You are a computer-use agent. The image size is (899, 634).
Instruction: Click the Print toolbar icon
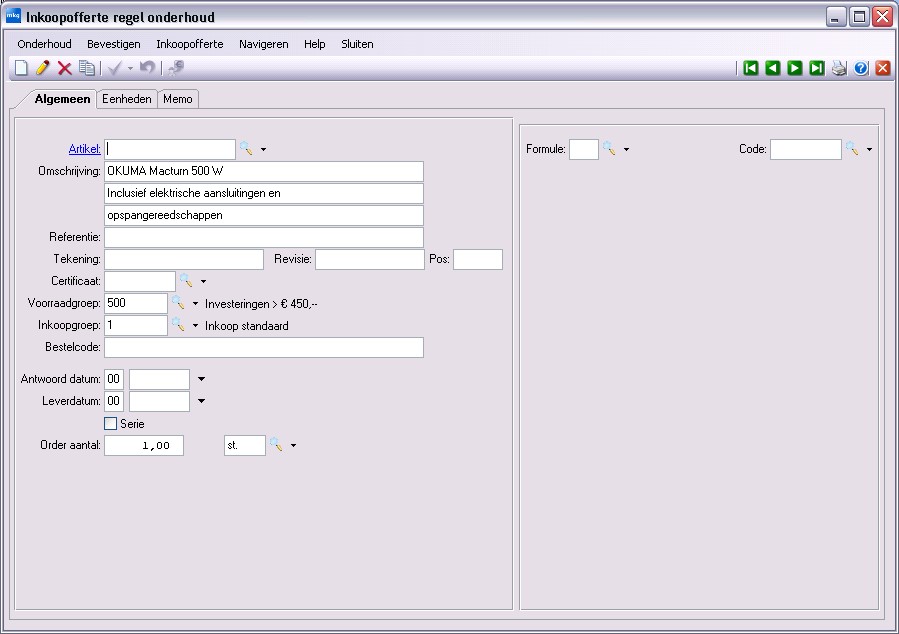[x=839, y=68]
